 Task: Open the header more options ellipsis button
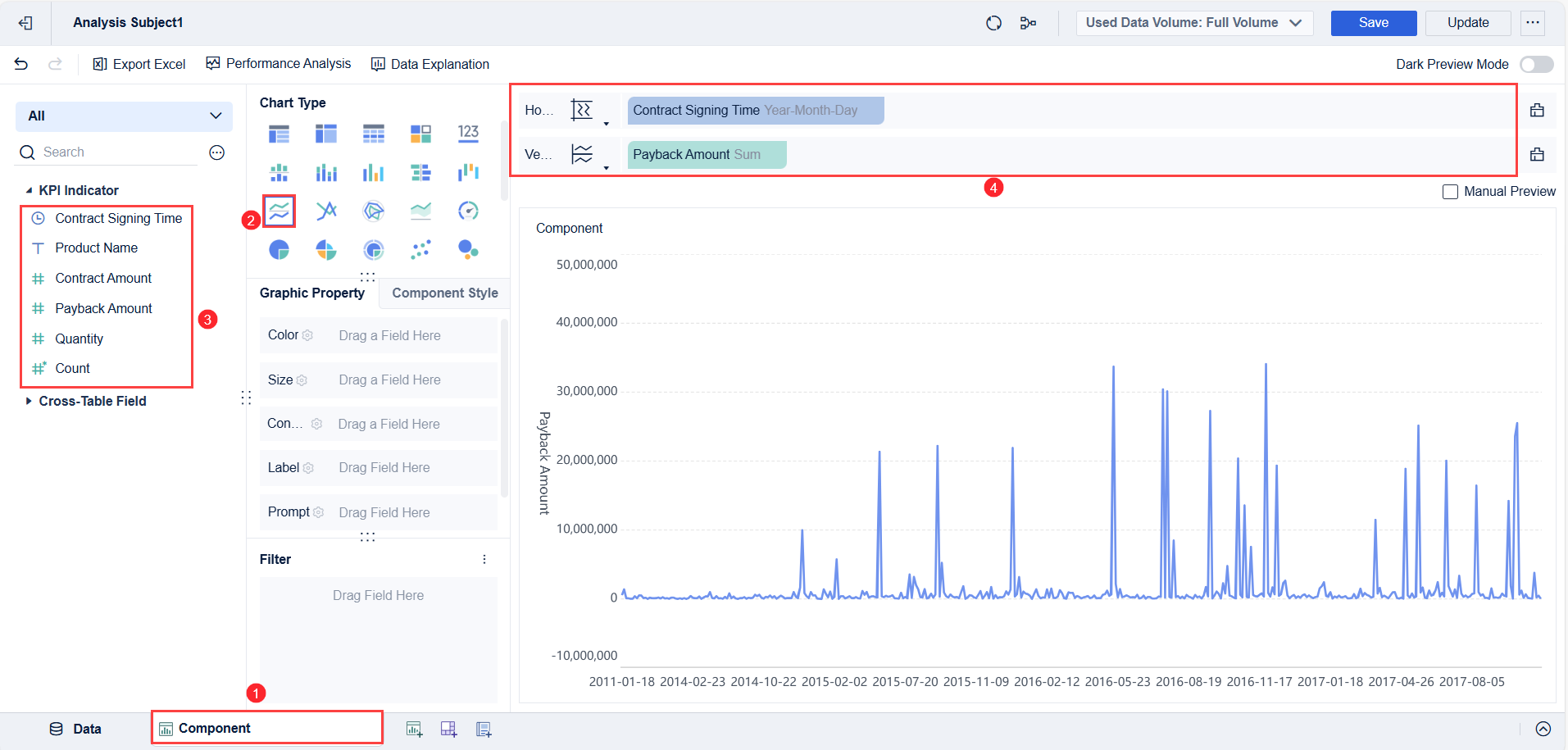1533,23
